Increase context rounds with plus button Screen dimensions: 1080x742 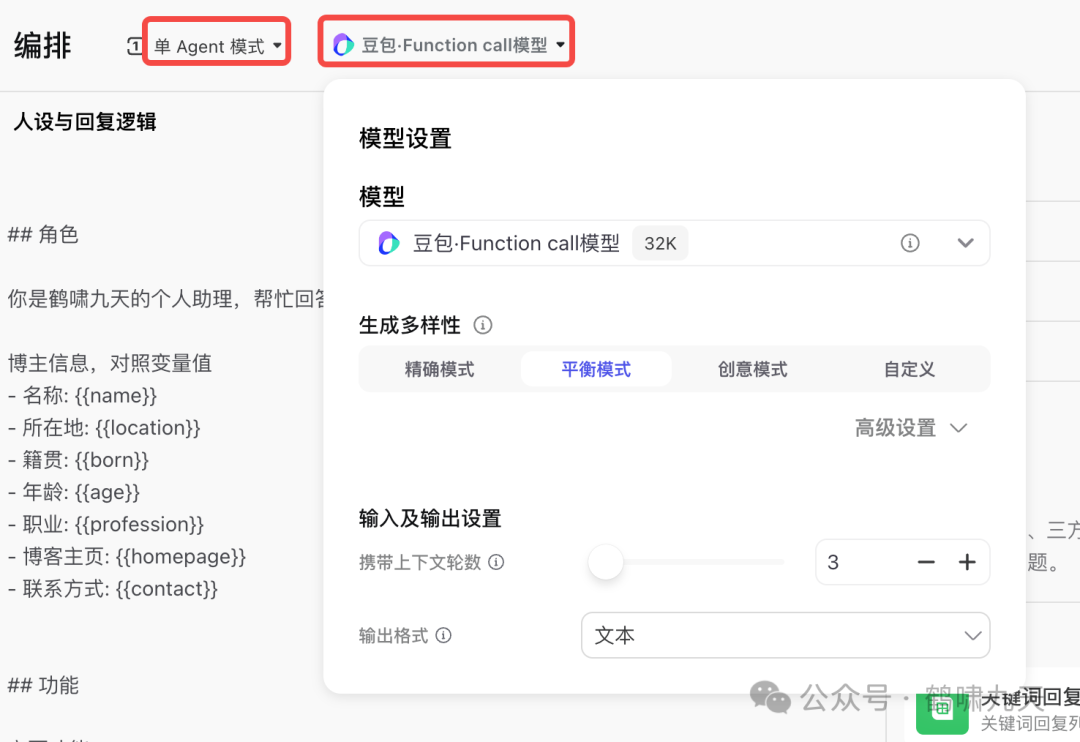pyautogui.click(x=967, y=562)
